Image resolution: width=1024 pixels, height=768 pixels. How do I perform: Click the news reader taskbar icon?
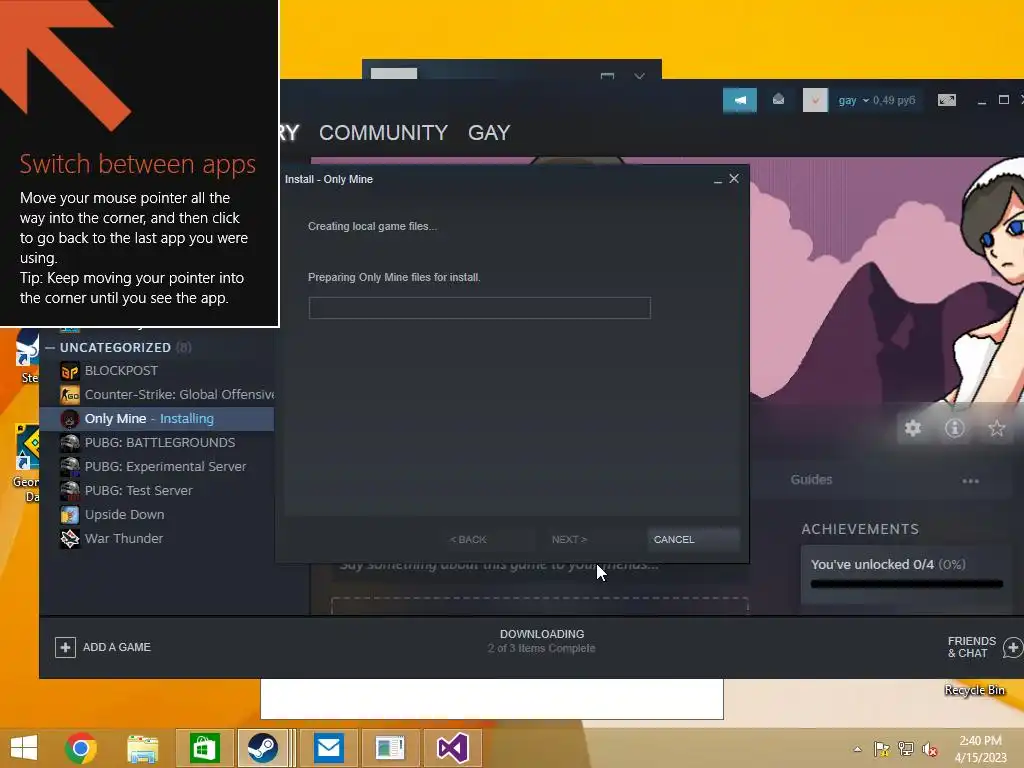(391, 748)
